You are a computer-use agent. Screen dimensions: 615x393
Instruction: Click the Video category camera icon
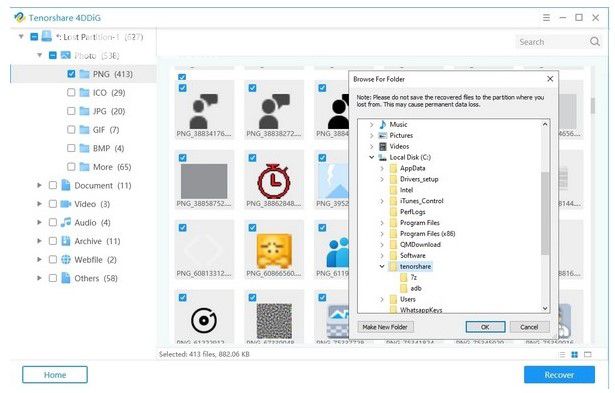[66, 204]
